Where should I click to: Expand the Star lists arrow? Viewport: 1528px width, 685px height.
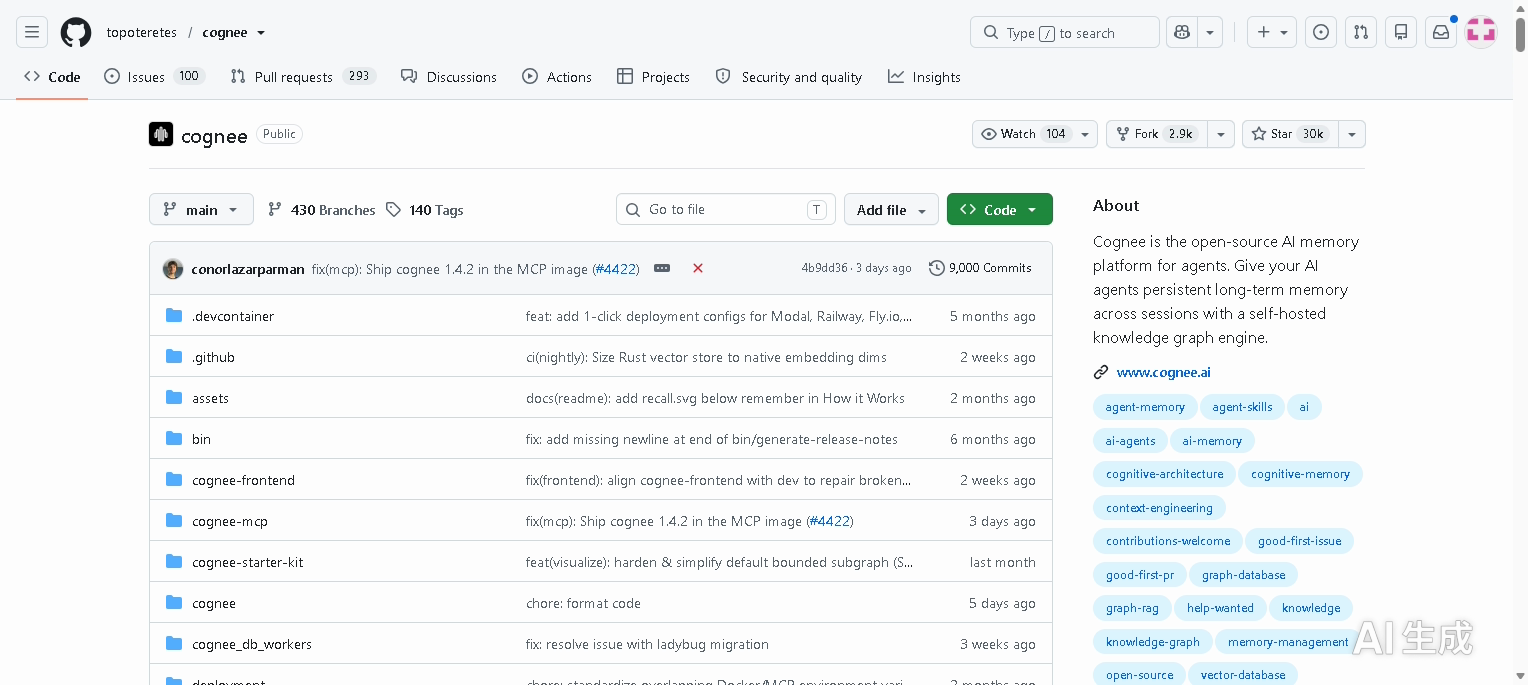(1352, 134)
